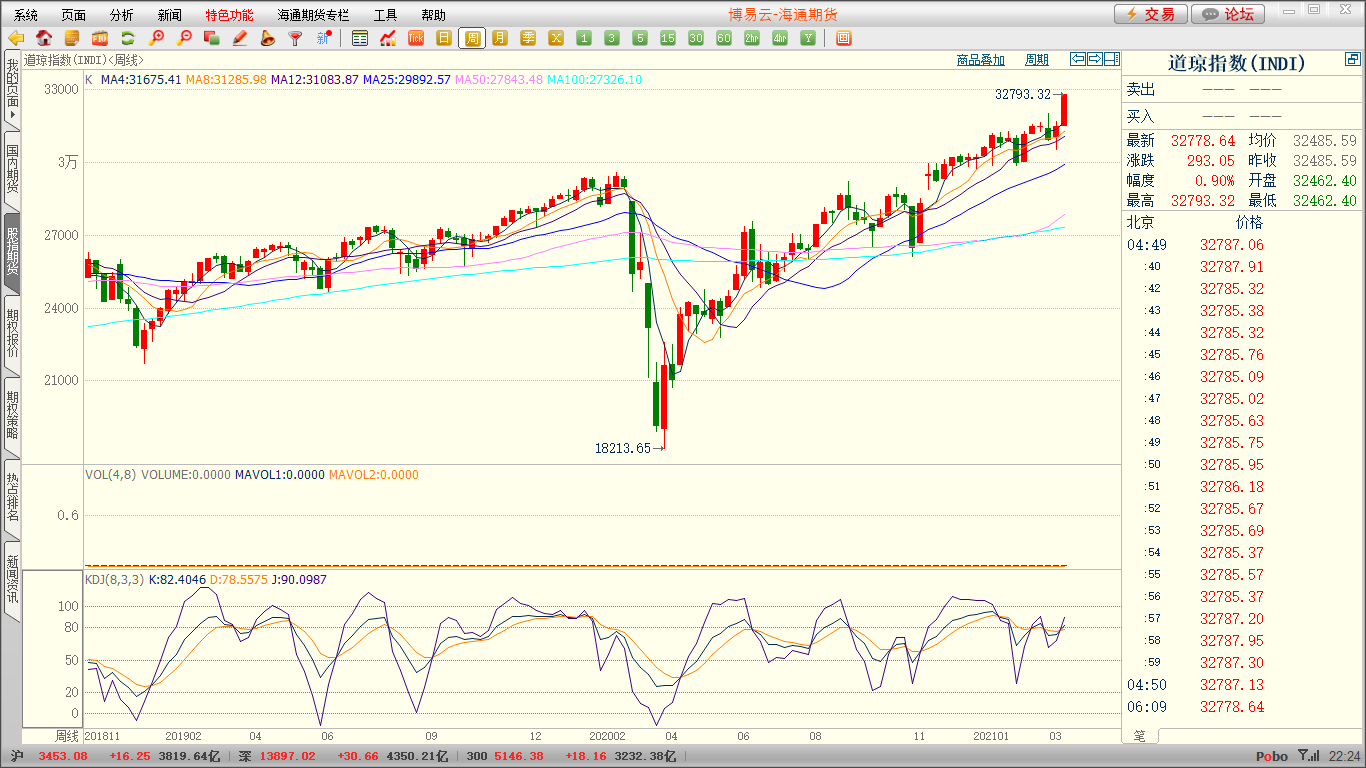Switch to 期权策略 side tab
The width and height of the screenshot is (1366, 768).
pos(12,416)
